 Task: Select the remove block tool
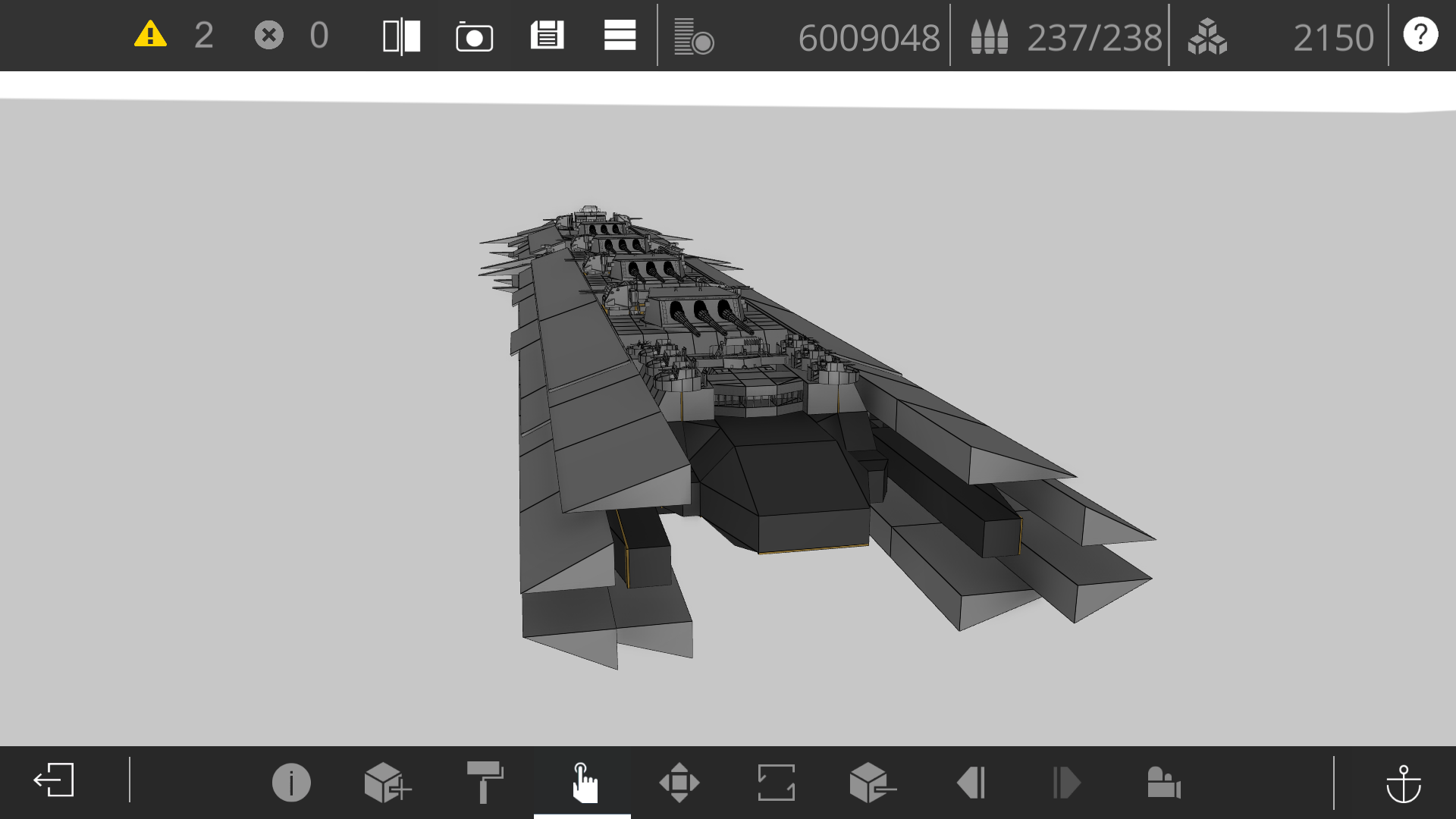click(872, 783)
